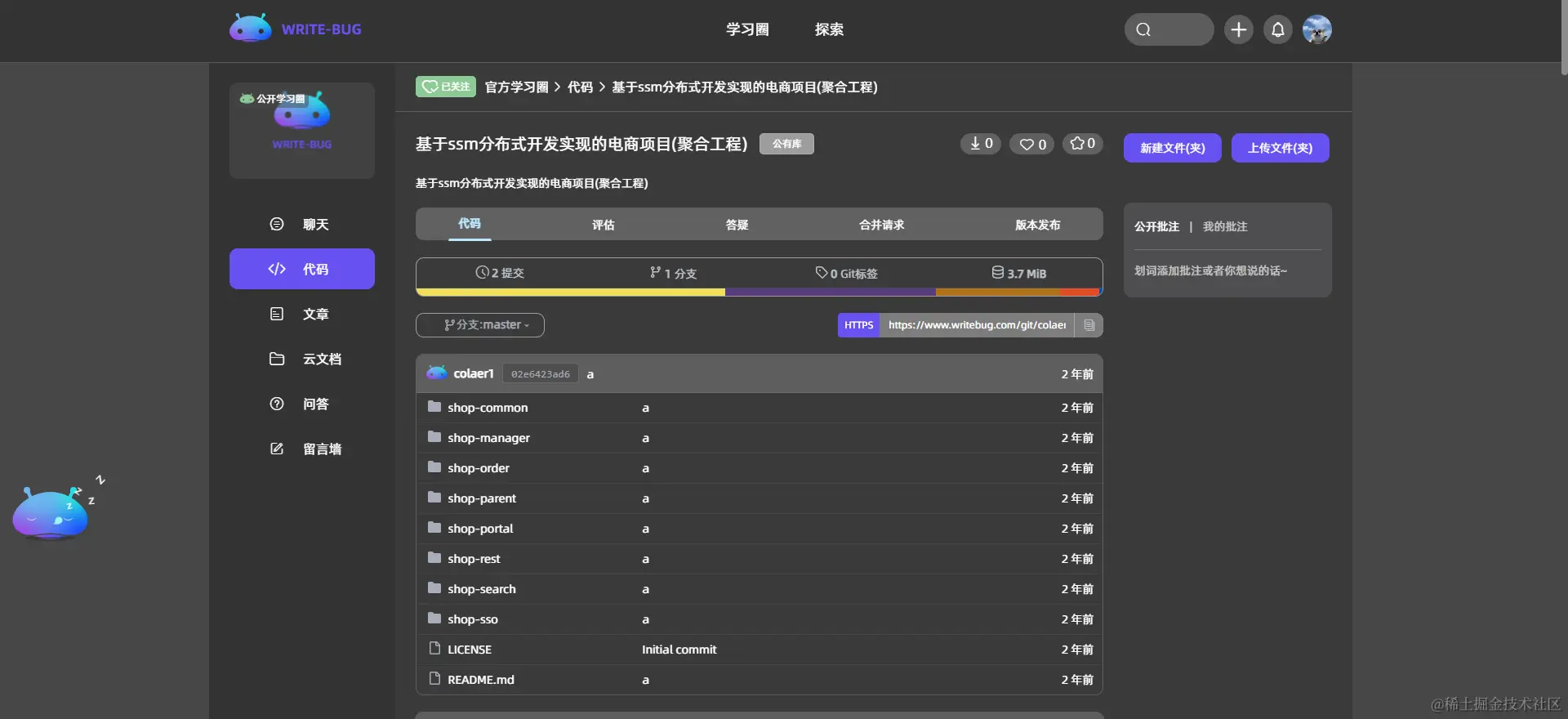Click the plus create icon
Viewport: 1568px width, 719px height.
1239,29
